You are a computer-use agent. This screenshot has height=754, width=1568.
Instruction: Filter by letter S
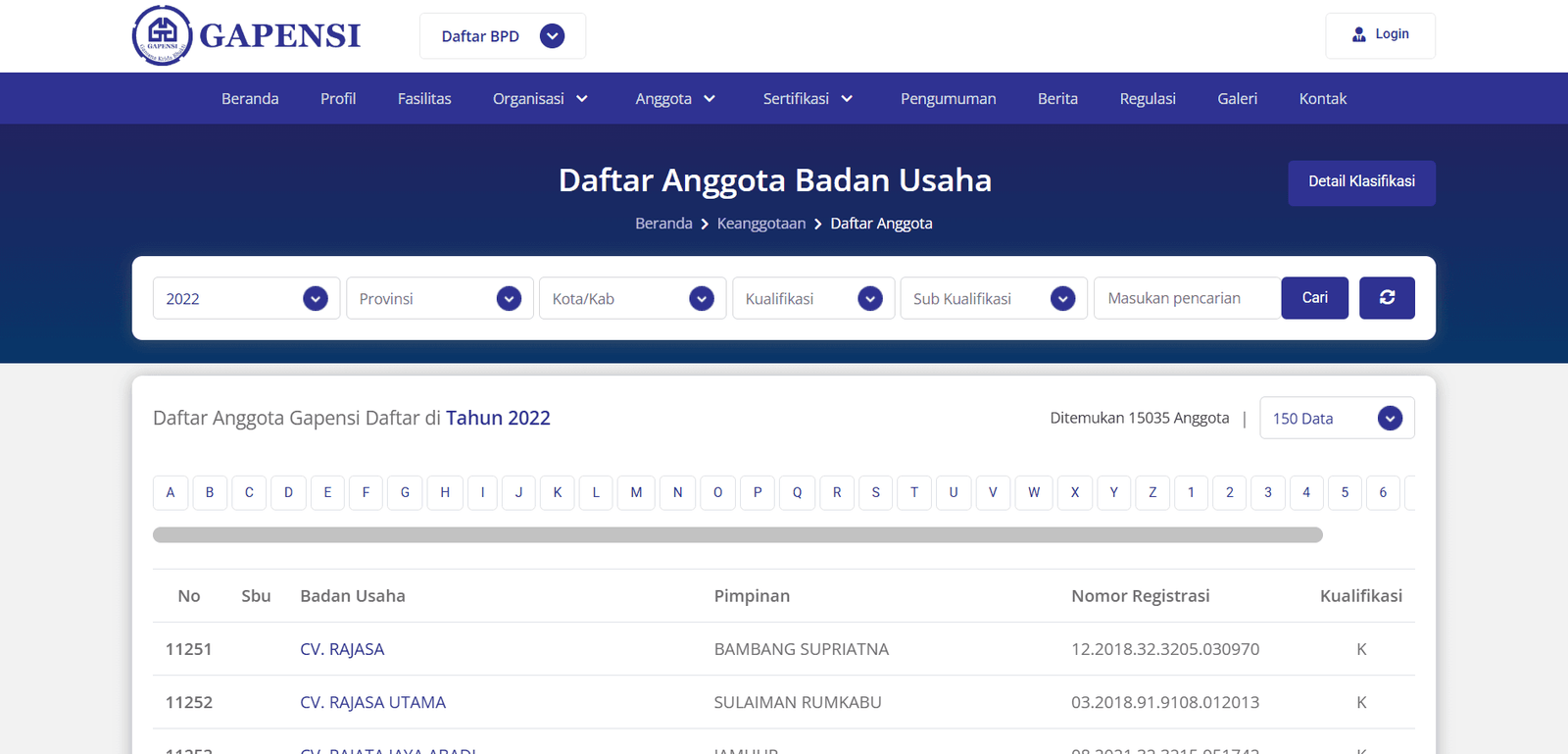tap(876, 492)
